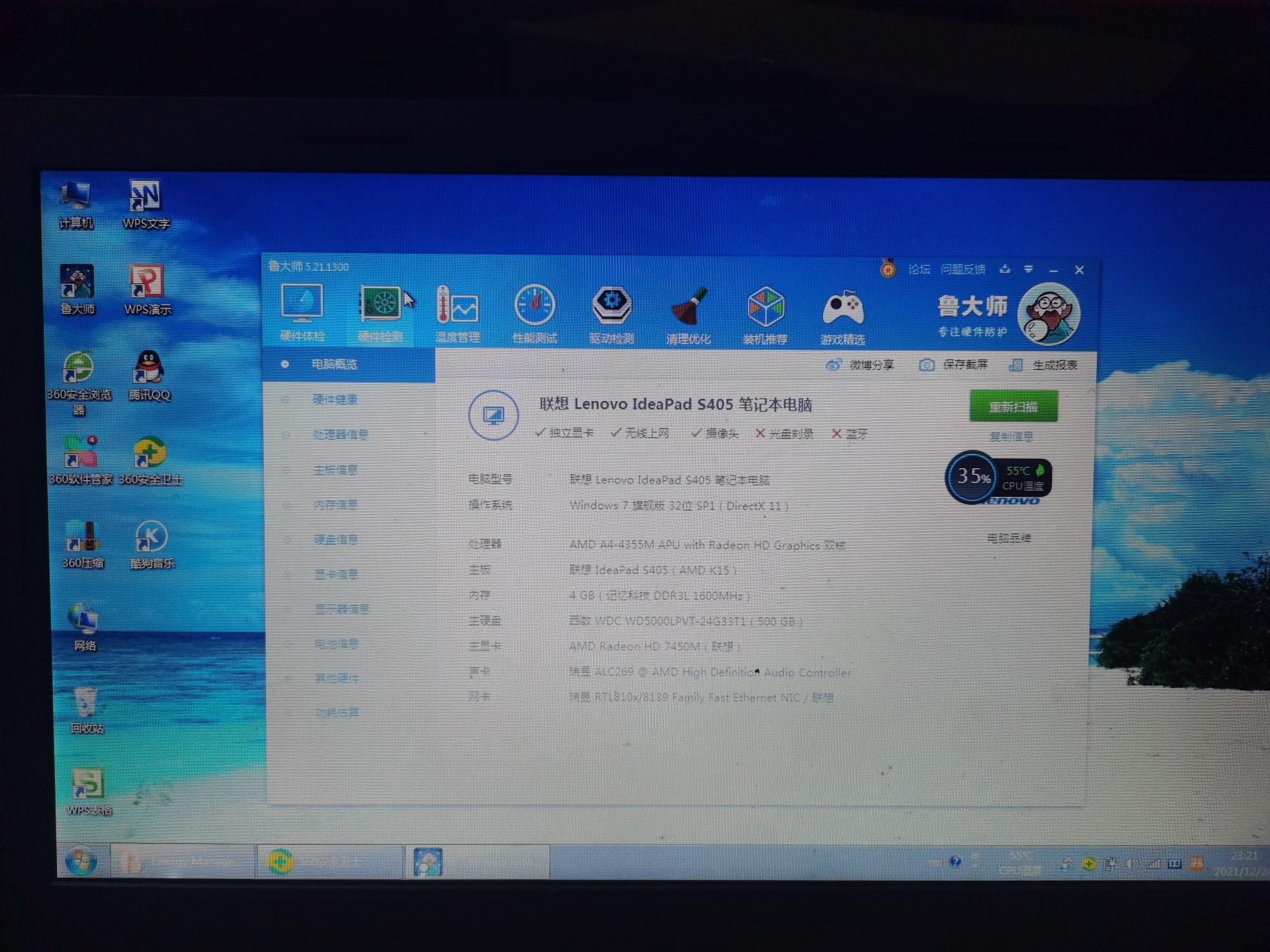This screenshot has height=952, width=1270.
Task: Open 问题反馈 feedback link
Action: [963, 269]
